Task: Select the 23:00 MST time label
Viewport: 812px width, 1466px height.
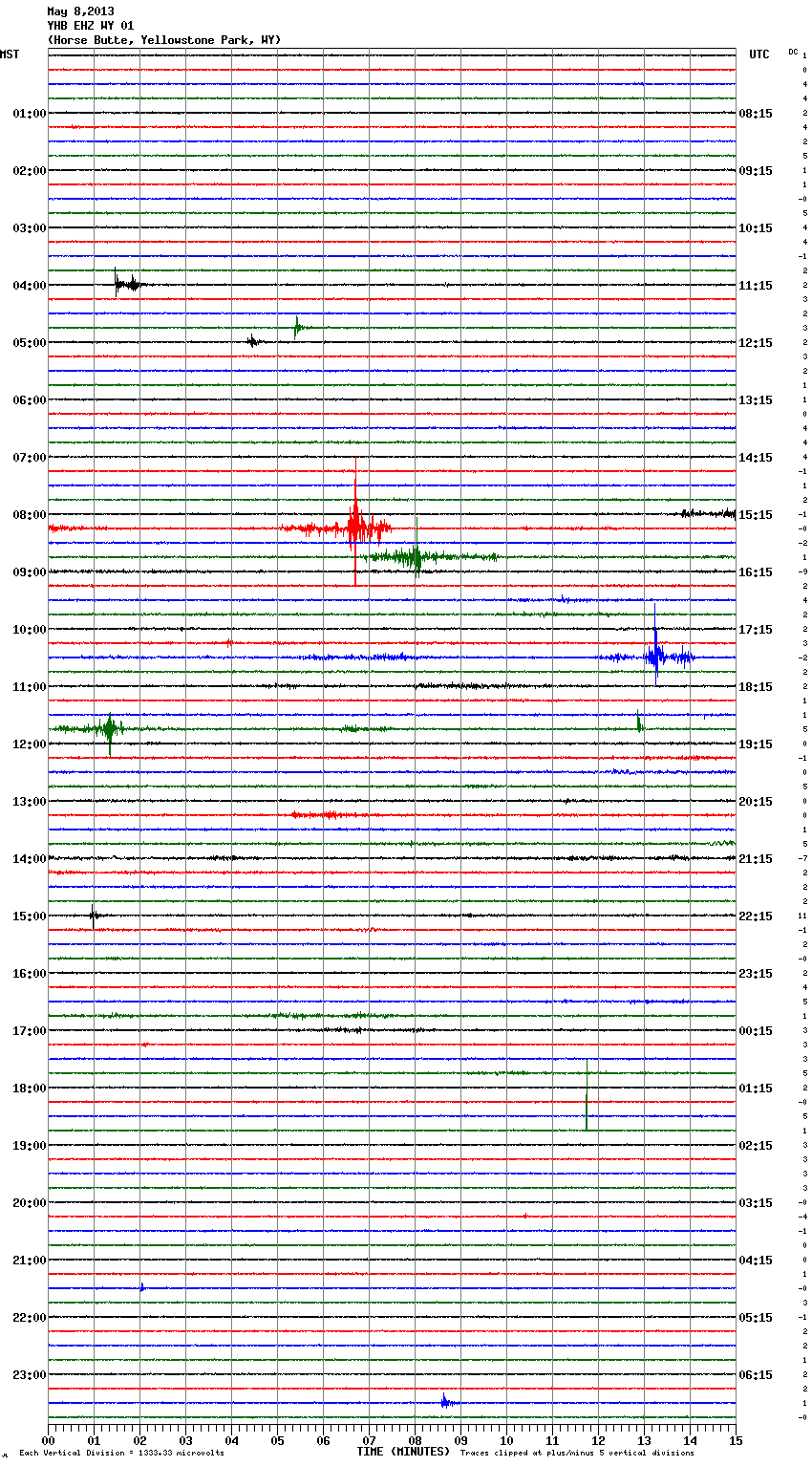Action: tap(29, 1375)
